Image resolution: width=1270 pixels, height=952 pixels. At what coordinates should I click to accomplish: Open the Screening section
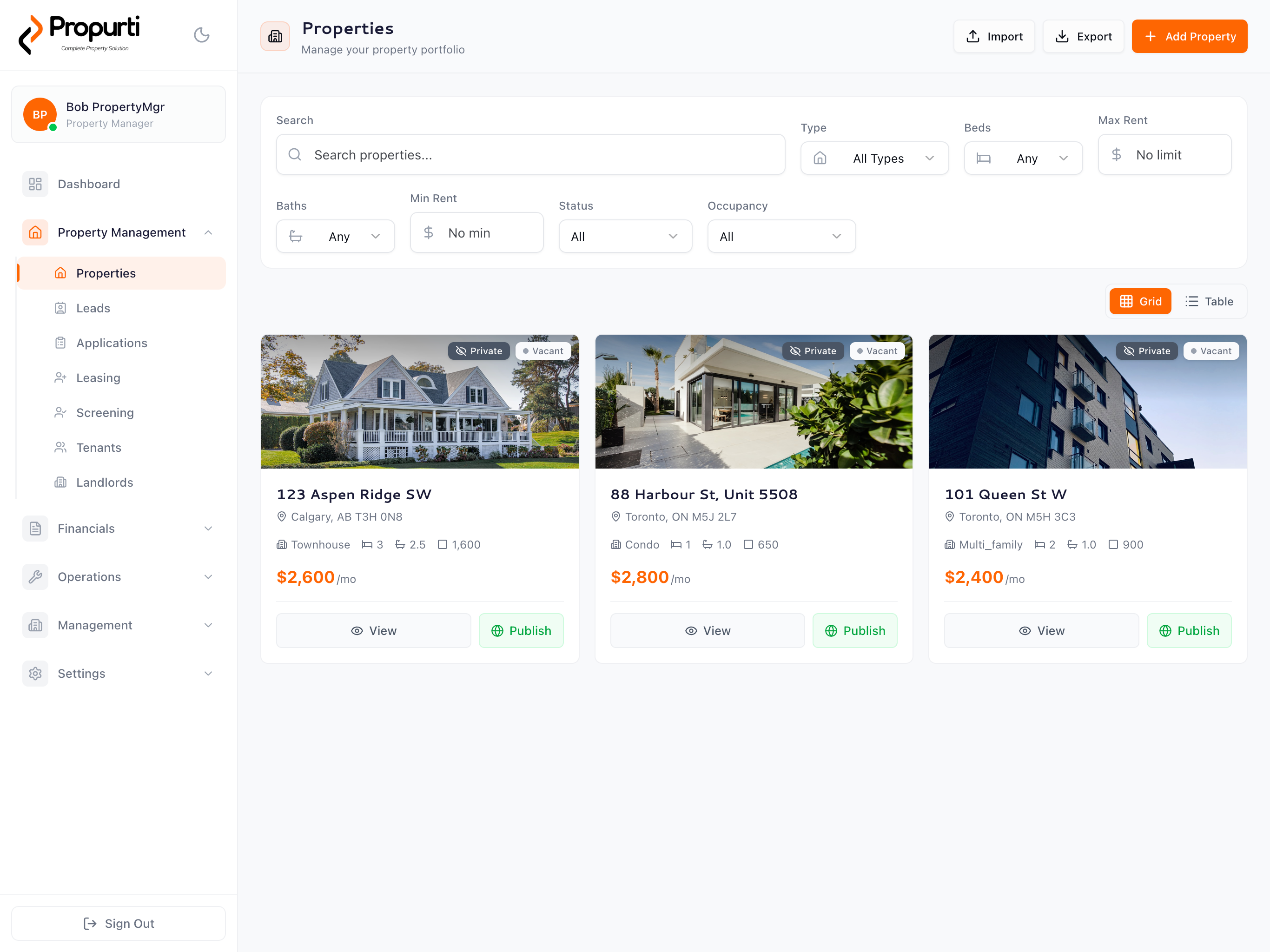coord(105,412)
